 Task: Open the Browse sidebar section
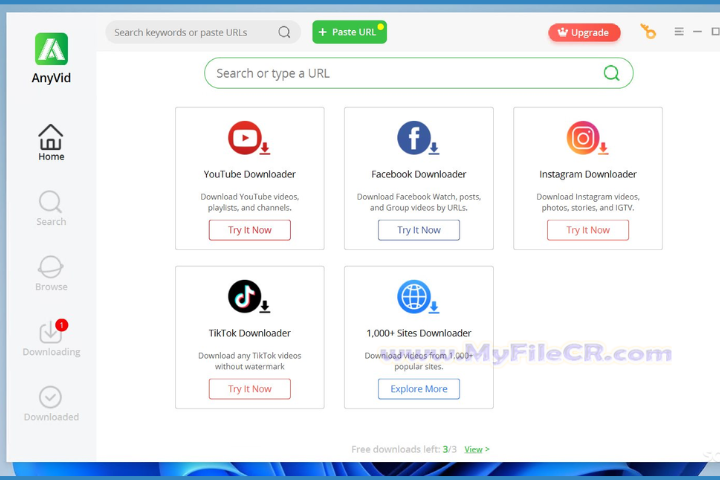pyautogui.click(x=51, y=273)
